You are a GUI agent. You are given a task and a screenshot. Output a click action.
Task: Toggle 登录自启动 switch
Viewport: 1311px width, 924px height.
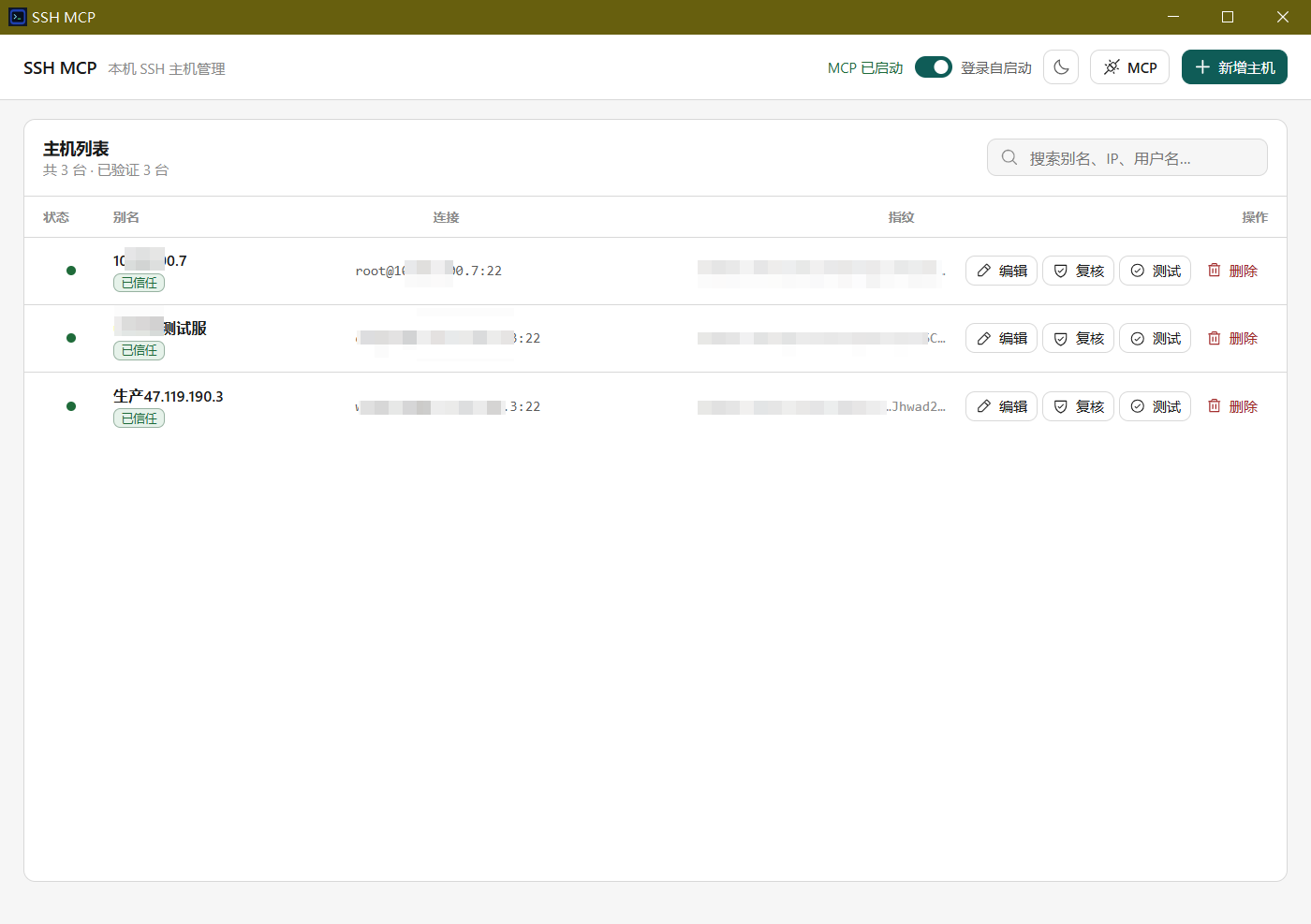pos(933,67)
